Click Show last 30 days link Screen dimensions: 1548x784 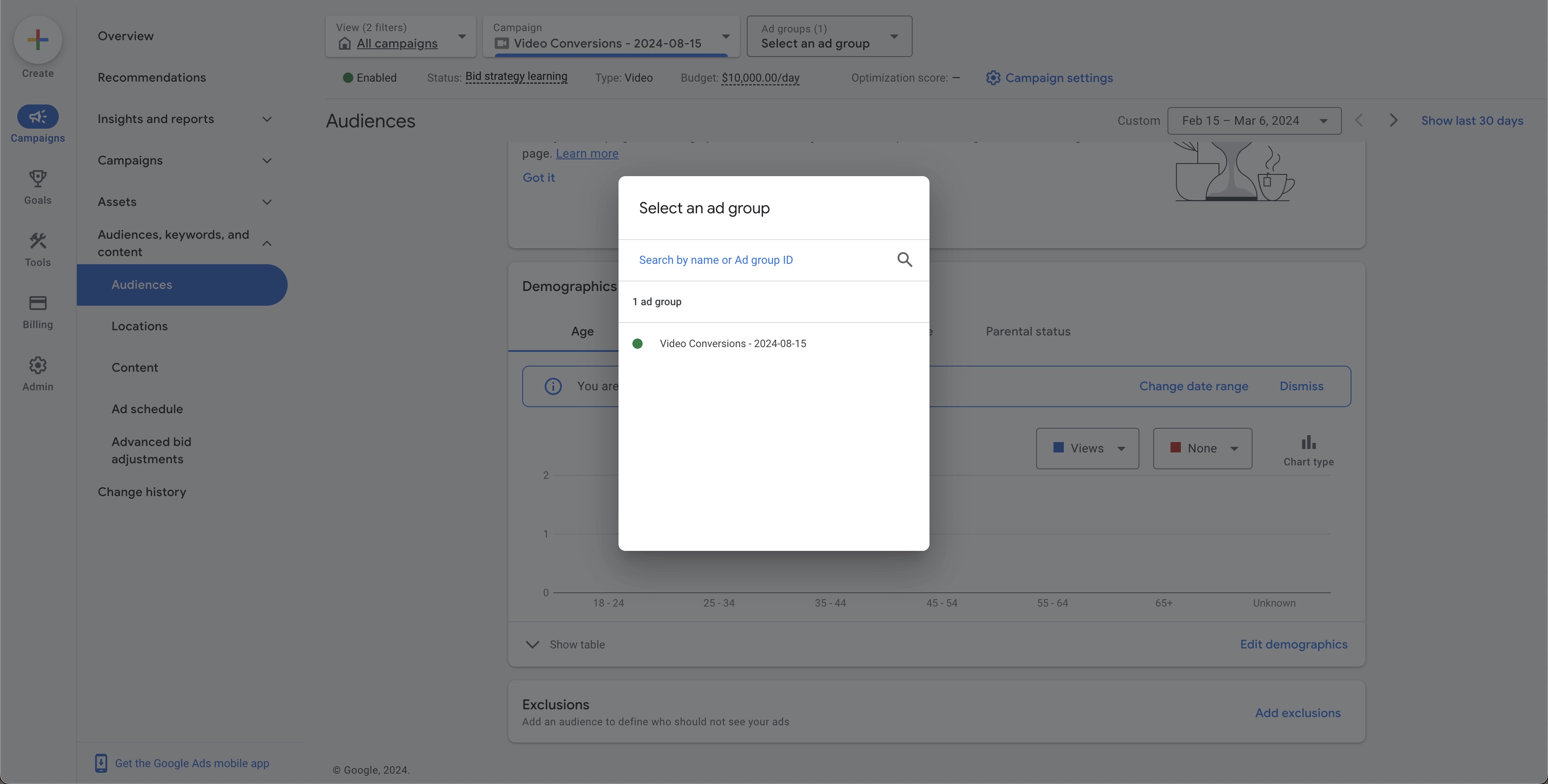(1472, 121)
